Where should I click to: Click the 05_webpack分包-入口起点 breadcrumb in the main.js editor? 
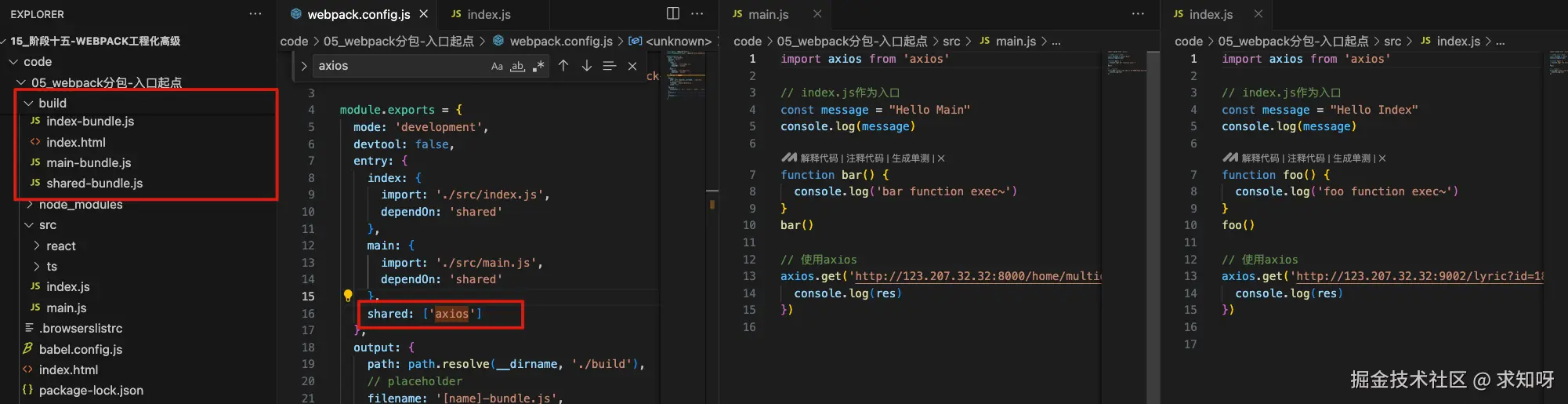point(852,42)
